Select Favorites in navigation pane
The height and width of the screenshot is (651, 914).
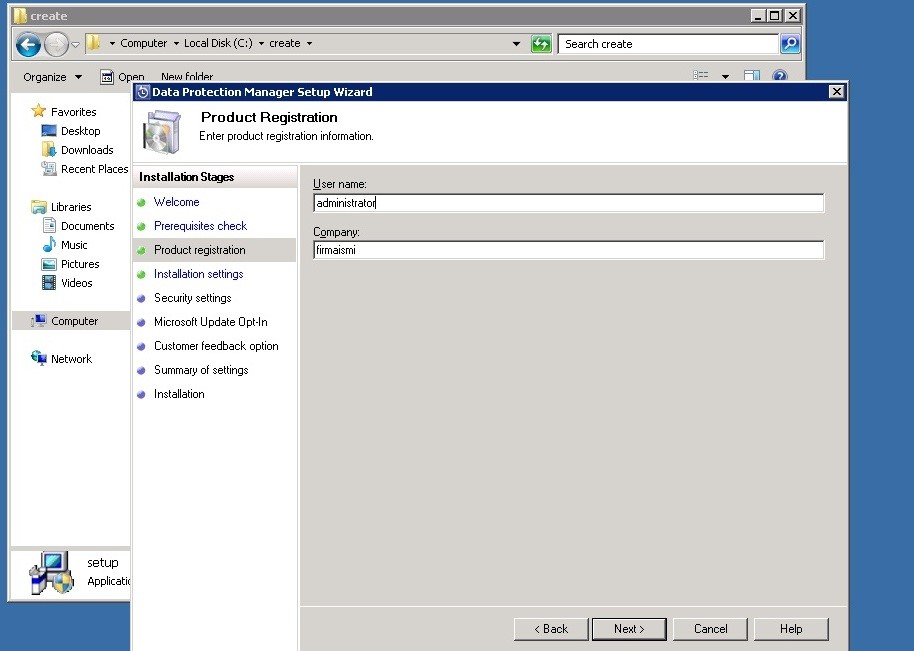[x=73, y=112]
